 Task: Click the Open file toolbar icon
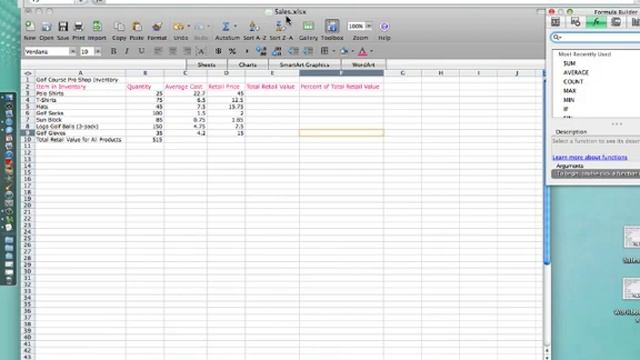click(x=46, y=27)
